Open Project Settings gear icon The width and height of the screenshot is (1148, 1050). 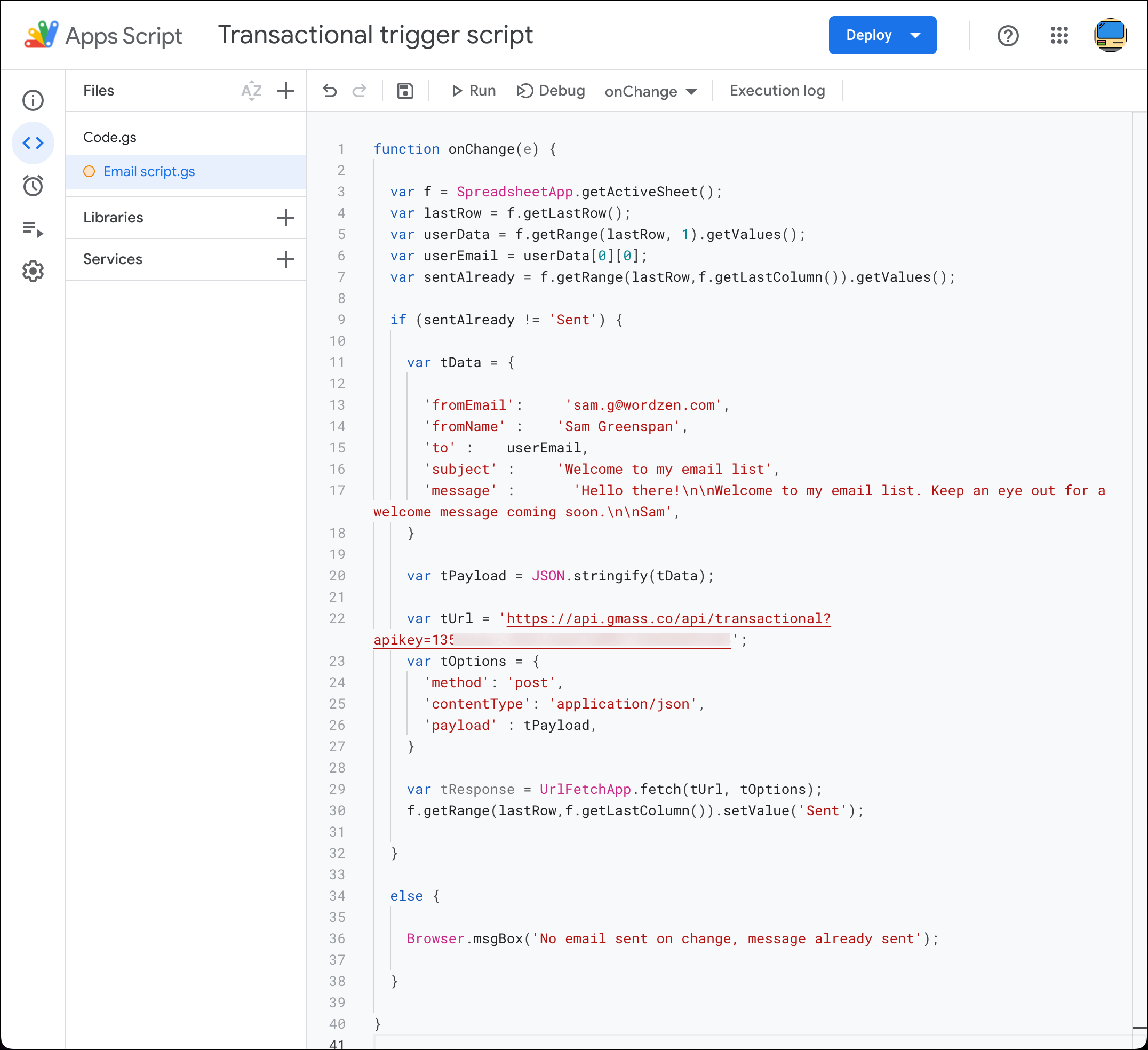tap(33, 271)
